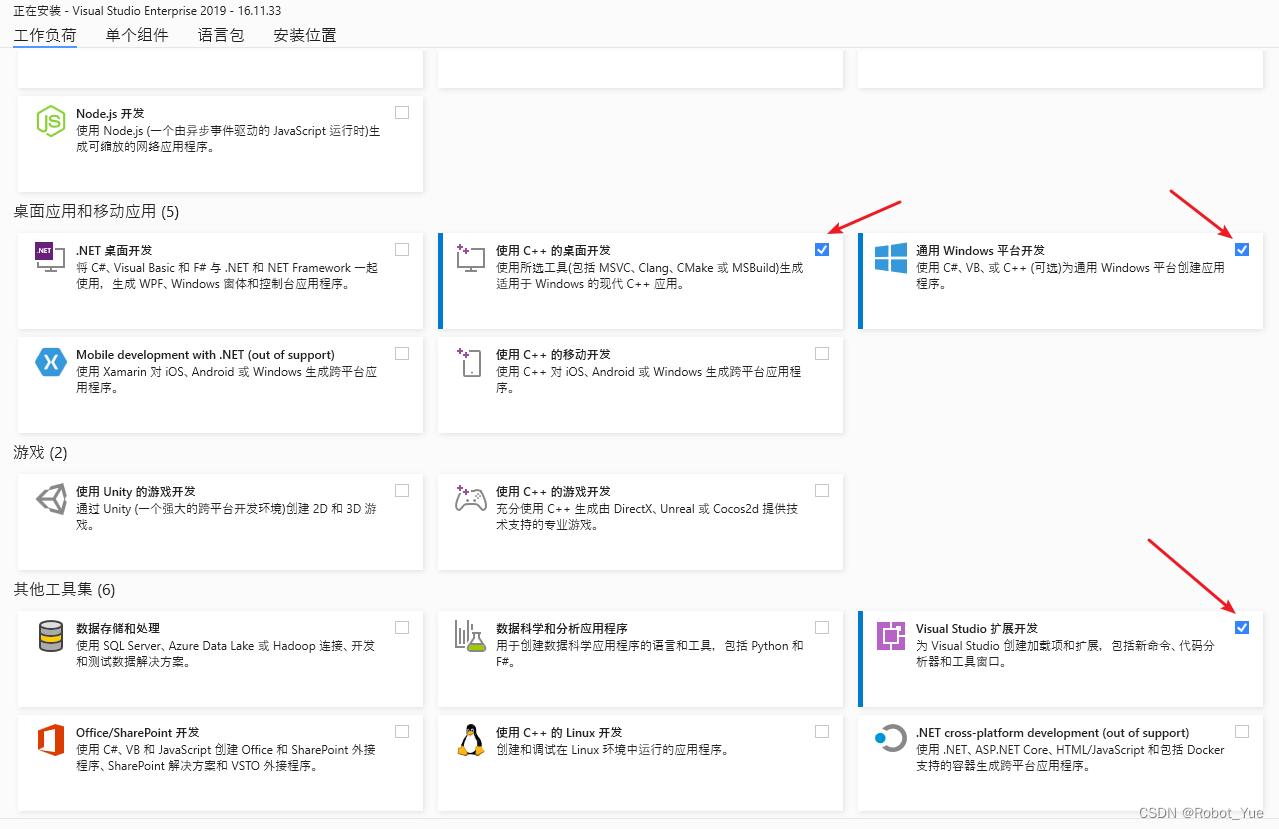Click the 其他工具集 (6) section heading
Viewport: 1279px width, 829px height.
coord(64,589)
